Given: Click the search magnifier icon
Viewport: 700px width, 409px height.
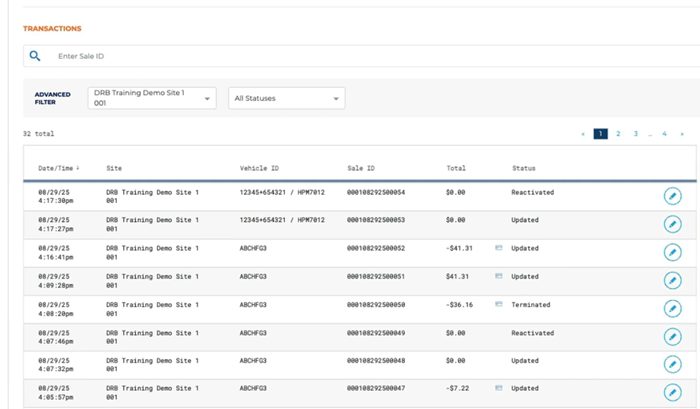Looking at the screenshot, I should 35,56.
